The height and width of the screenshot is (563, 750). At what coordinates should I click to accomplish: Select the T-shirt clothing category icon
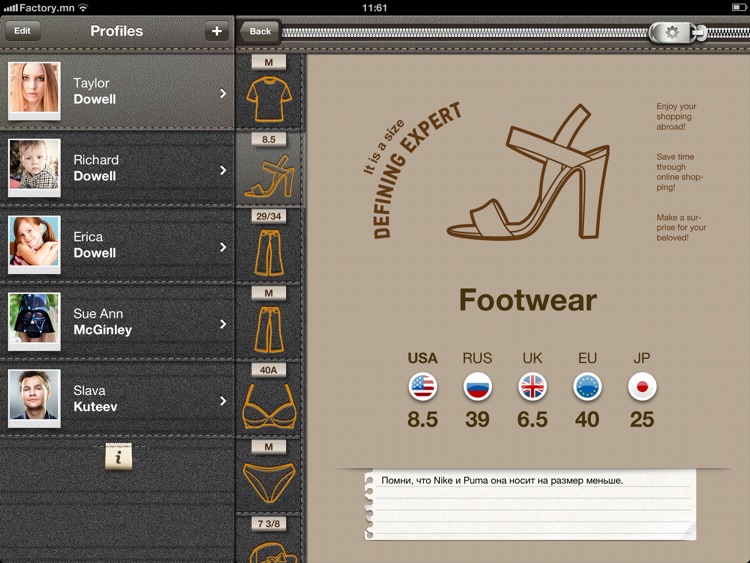269,100
